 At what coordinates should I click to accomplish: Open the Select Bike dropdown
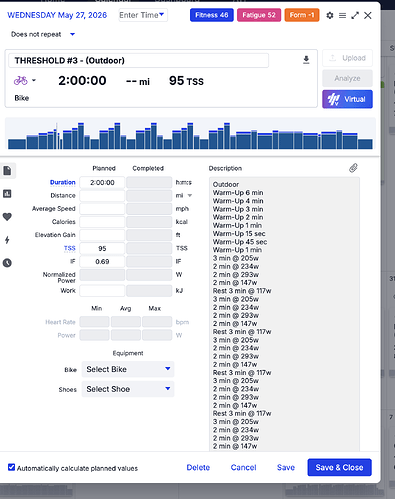(128, 369)
